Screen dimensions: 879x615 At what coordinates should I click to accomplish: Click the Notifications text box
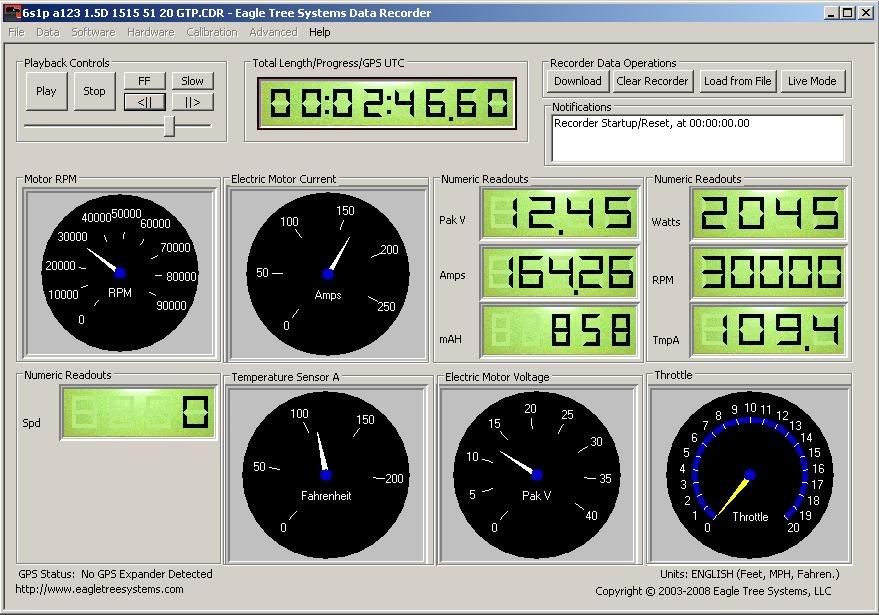coord(698,137)
